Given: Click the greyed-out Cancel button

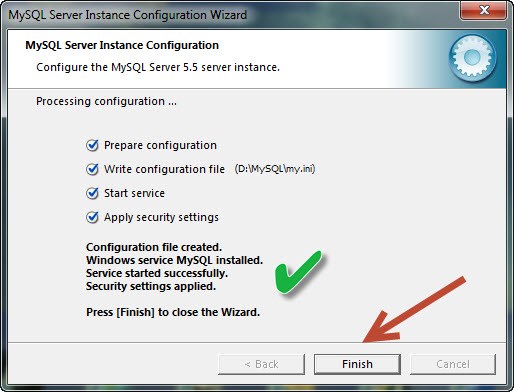Looking at the screenshot, I should [453, 364].
